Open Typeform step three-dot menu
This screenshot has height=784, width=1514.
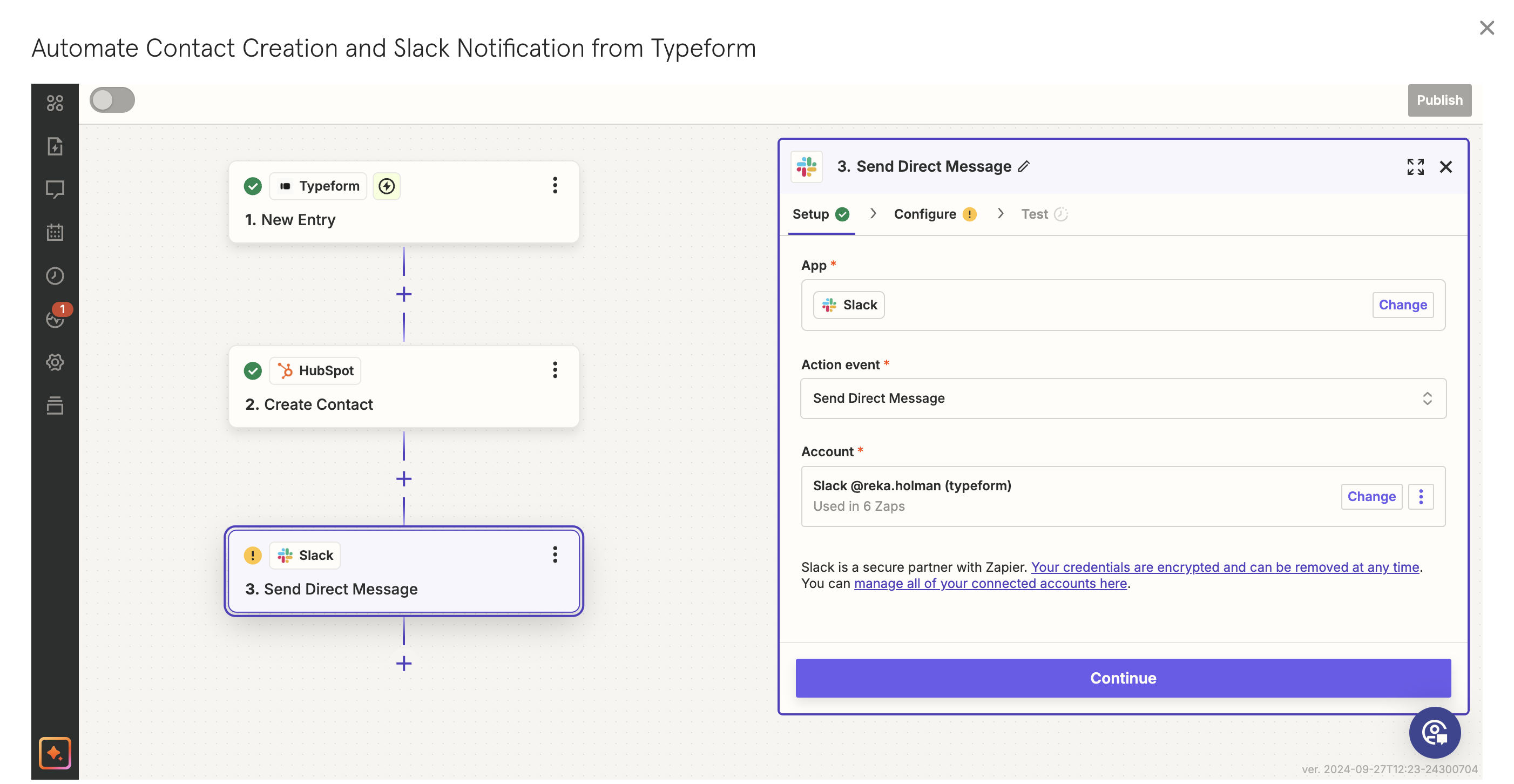point(554,186)
